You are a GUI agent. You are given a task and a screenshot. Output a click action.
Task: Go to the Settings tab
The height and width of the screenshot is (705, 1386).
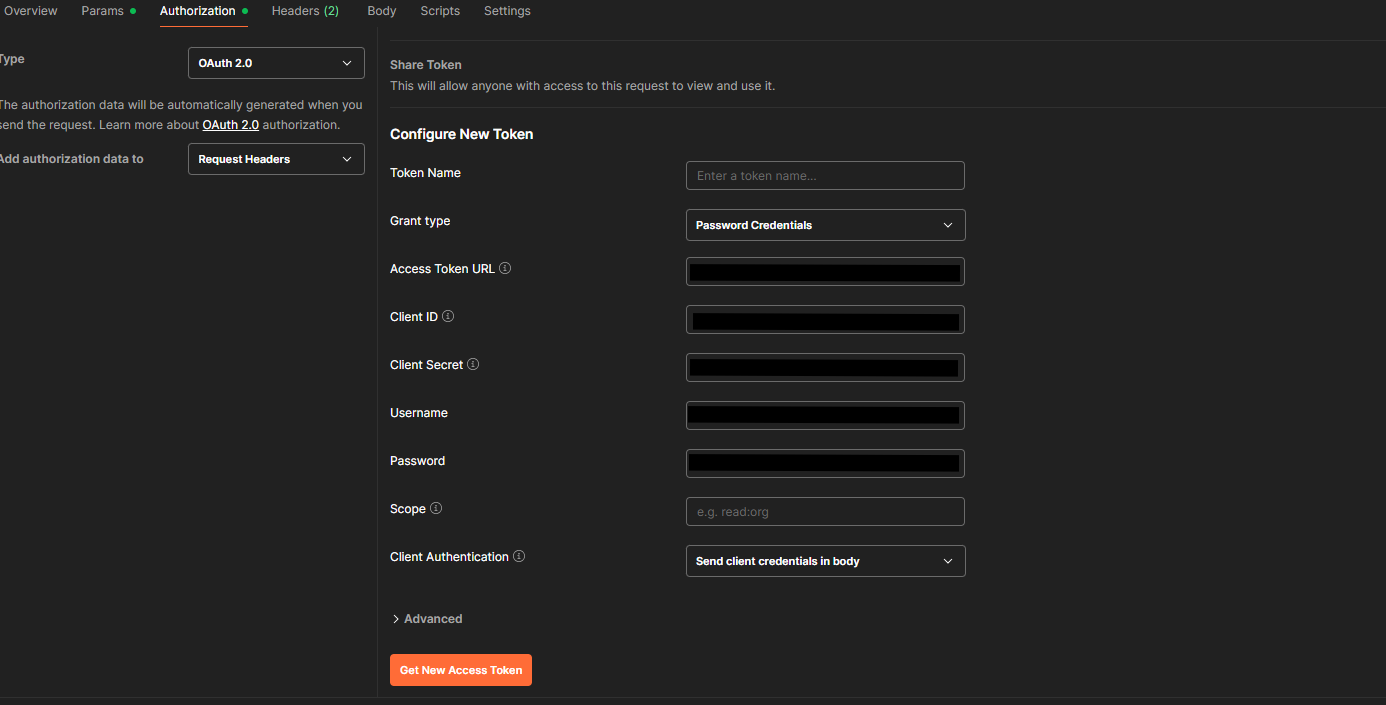(507, 11)
